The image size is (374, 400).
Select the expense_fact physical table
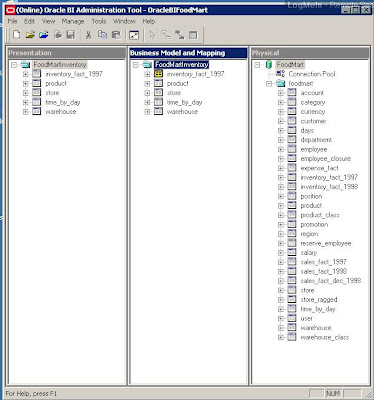[319, 168]
